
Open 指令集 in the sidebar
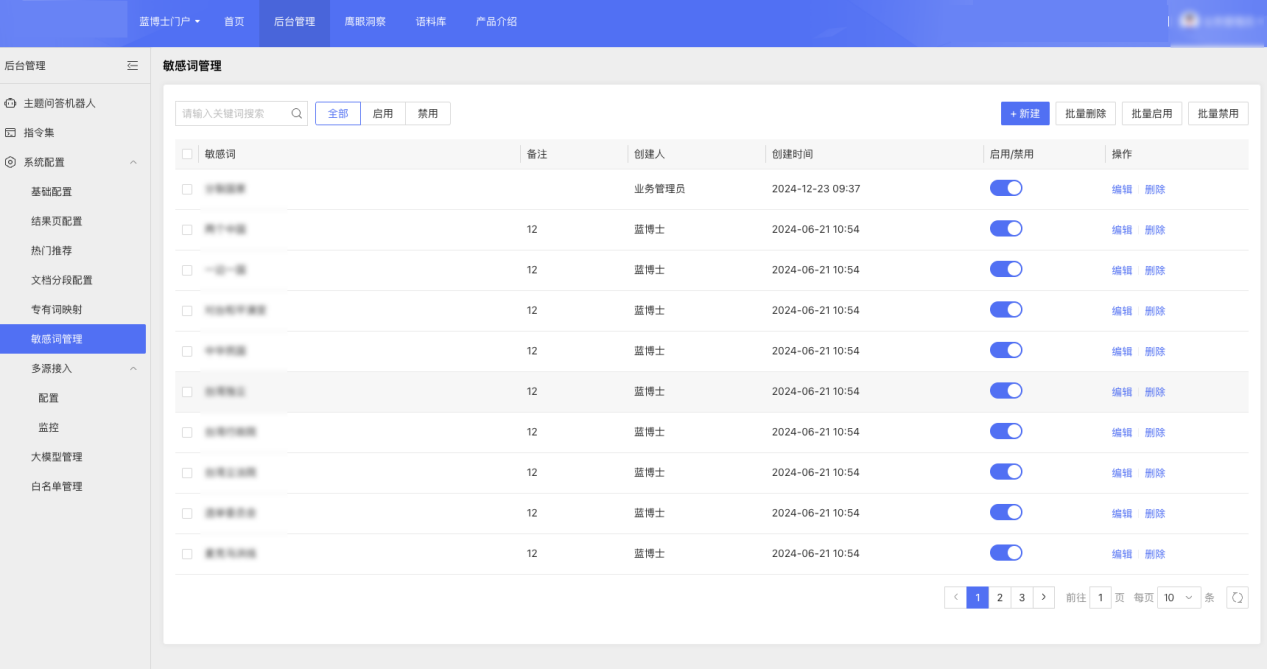click(39, 132)
